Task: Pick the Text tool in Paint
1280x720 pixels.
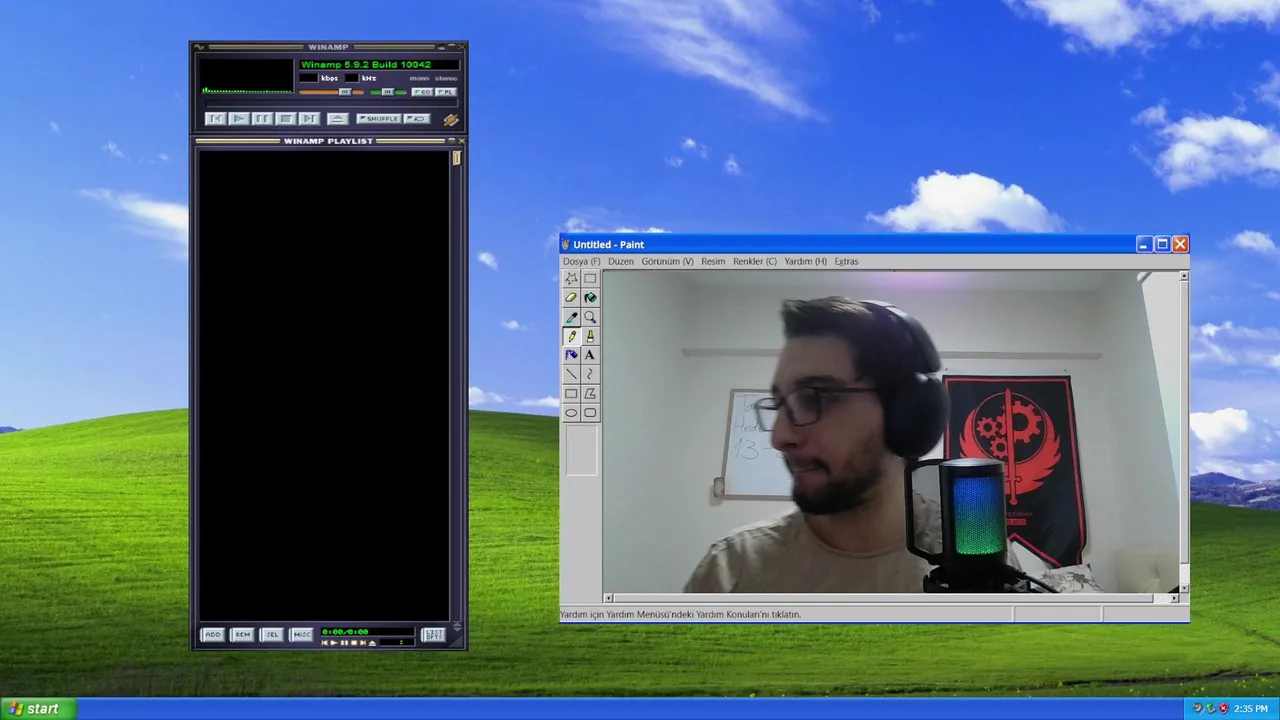Action: [x=590, y=355]
